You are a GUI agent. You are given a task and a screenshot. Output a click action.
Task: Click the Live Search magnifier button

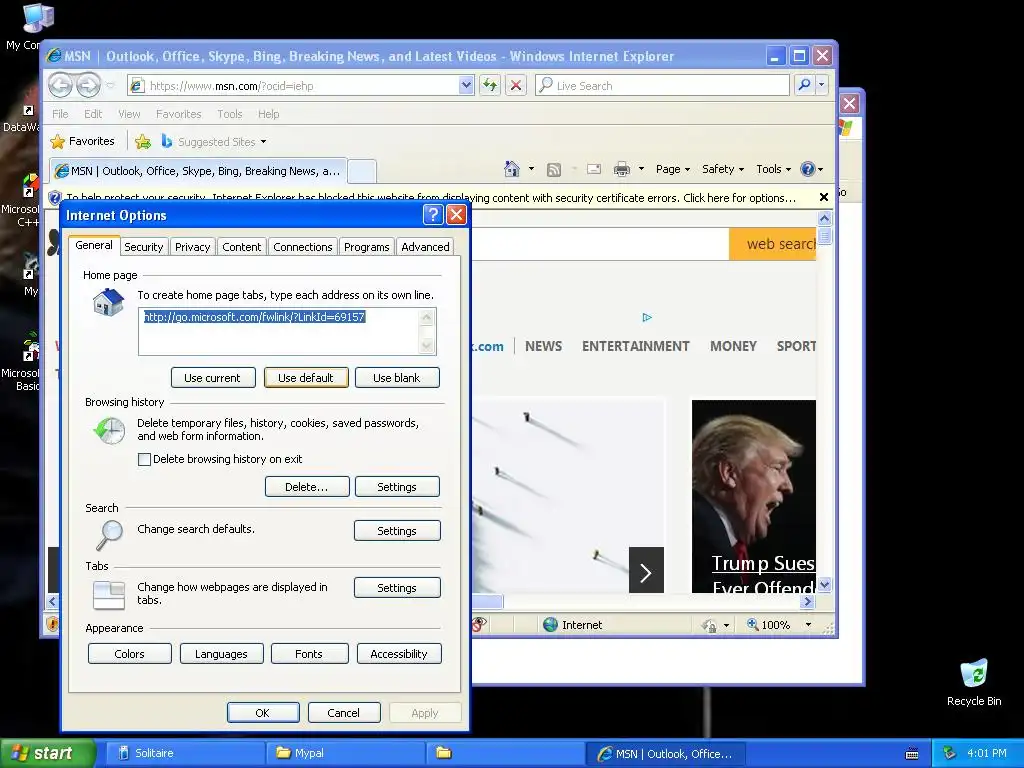coord(805,85)
